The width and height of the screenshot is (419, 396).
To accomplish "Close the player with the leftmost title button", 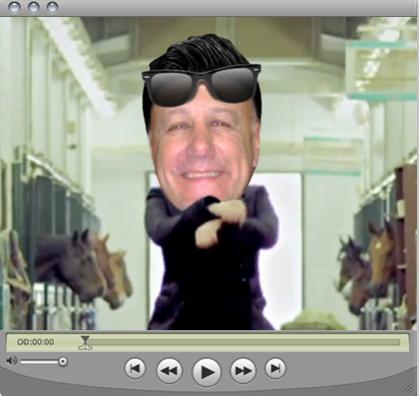I will 14,7.
